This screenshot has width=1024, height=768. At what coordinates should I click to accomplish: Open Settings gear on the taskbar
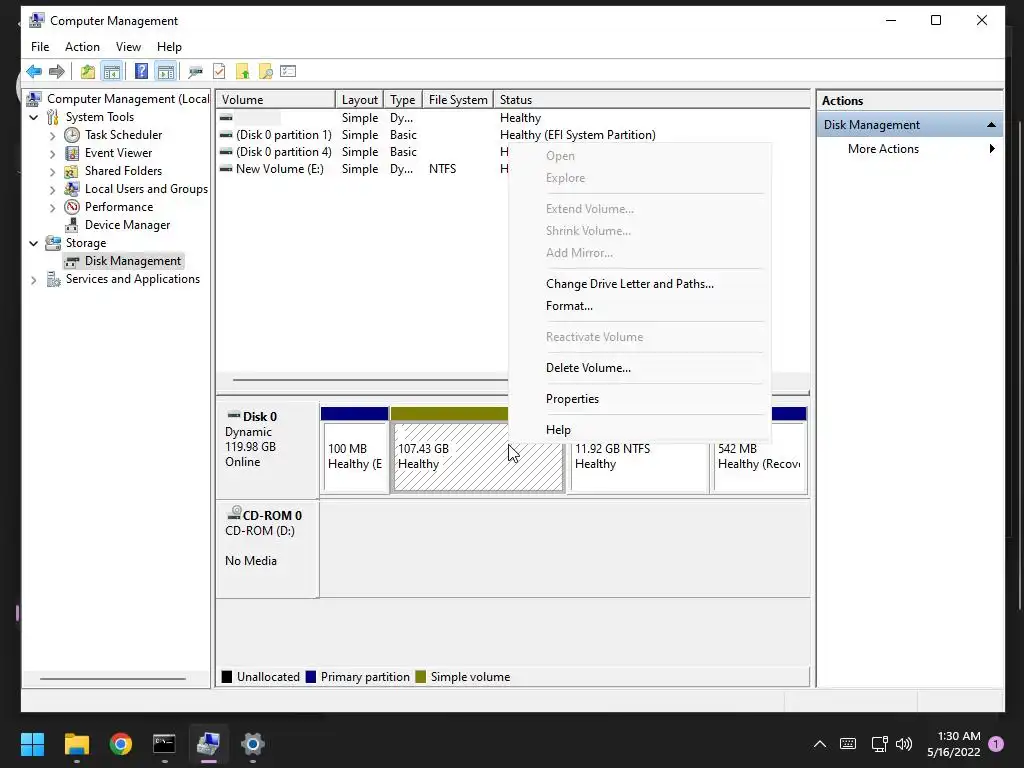[253, 744]
